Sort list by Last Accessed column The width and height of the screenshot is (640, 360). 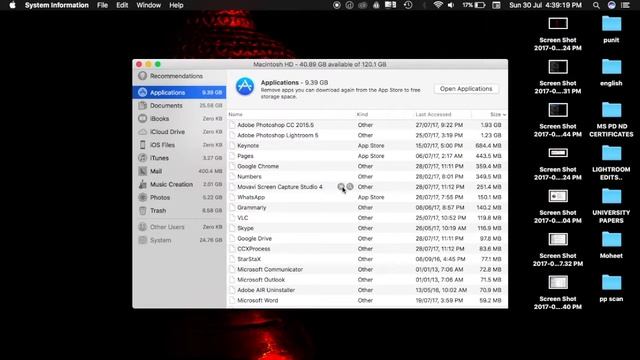(x=433, y=114)
